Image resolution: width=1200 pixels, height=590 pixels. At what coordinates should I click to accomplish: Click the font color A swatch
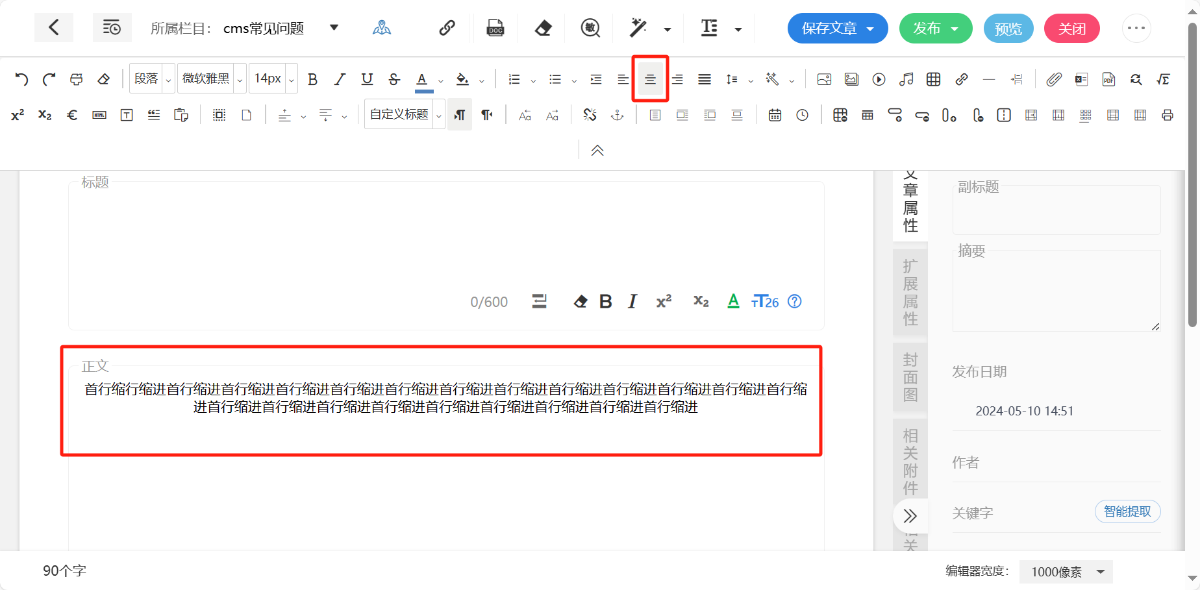coord(423,79)
